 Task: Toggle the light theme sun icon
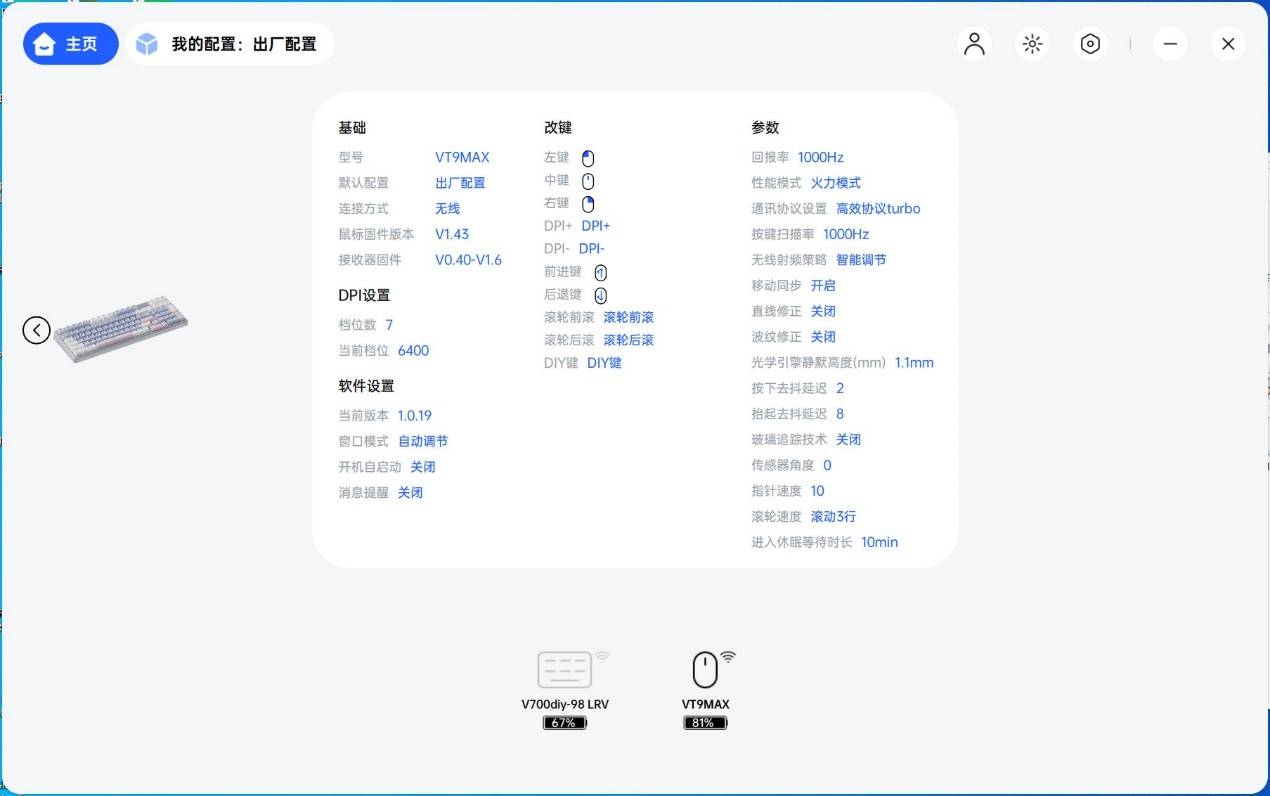(1032, 44)
